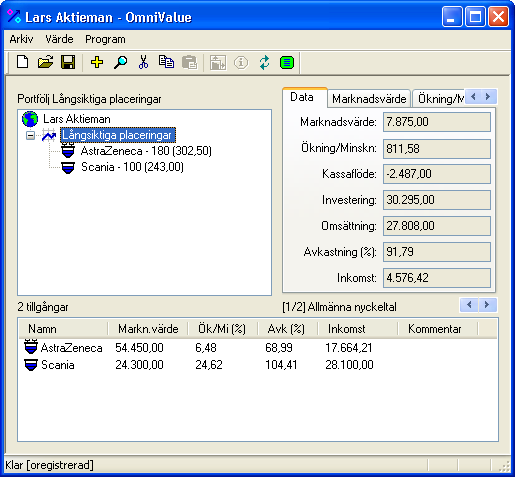
Task: Click the Investering field showing 30.295,00
Action: [437, 200]
